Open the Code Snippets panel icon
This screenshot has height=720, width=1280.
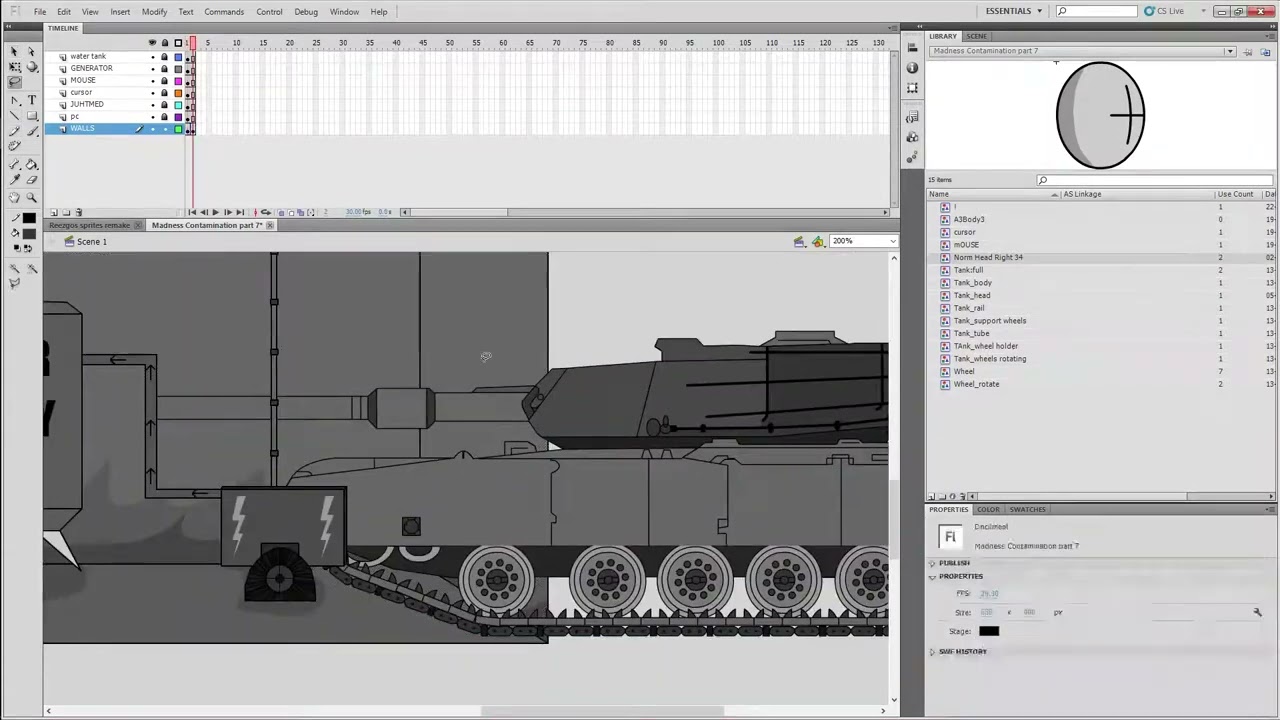(912, 117)
